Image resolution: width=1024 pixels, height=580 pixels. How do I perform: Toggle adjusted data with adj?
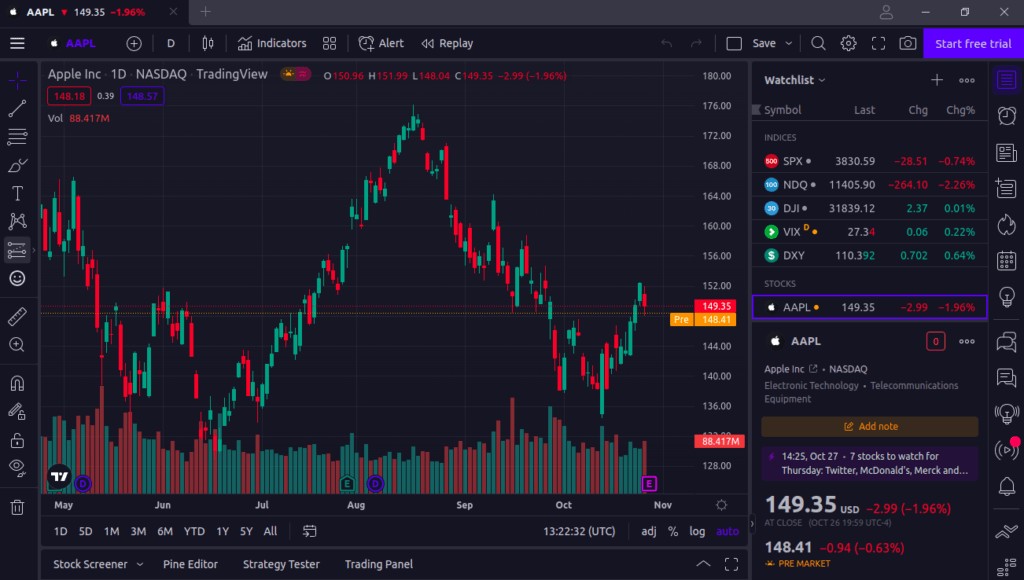648,531
